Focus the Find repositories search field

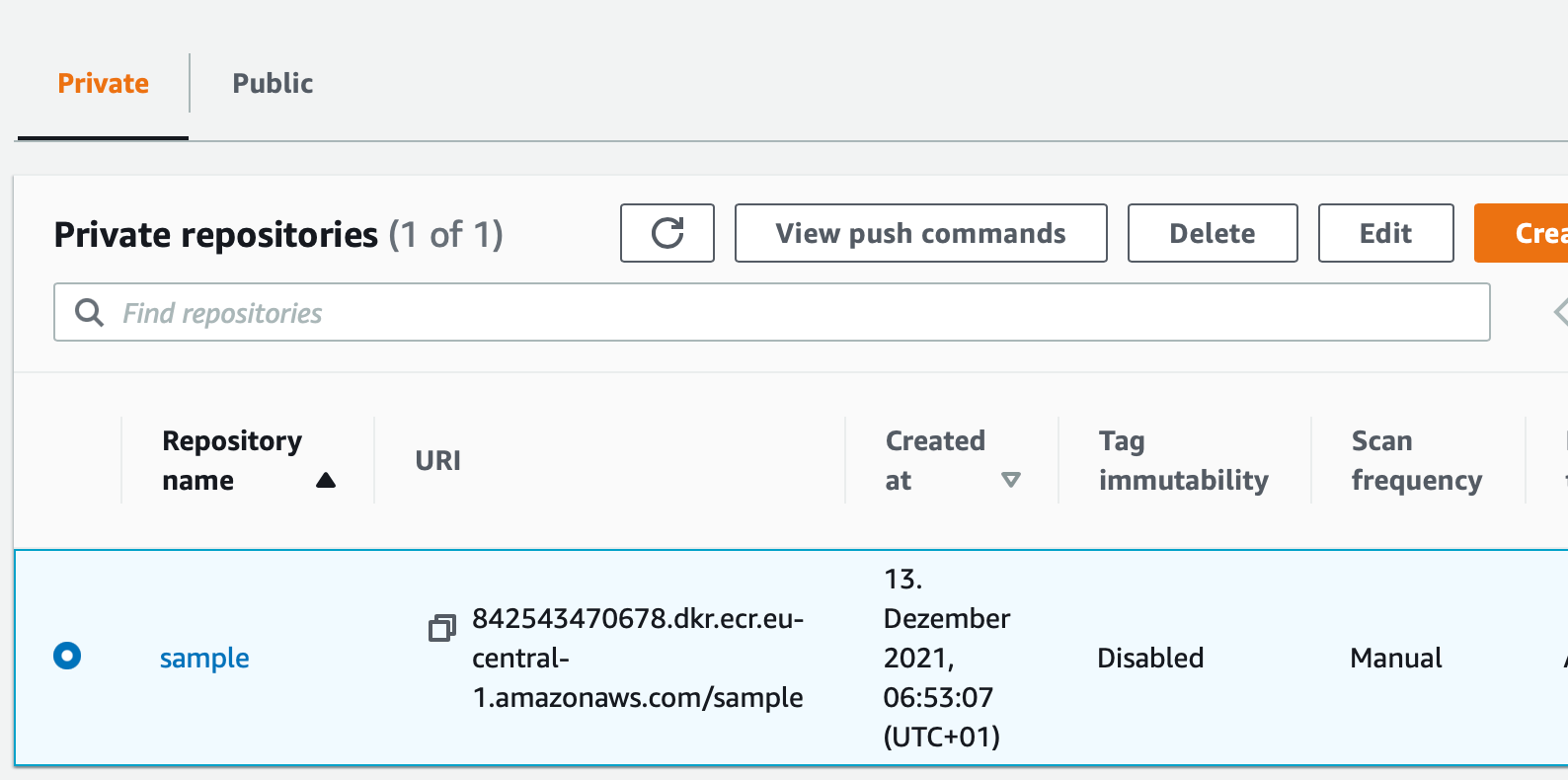point(772,313)
